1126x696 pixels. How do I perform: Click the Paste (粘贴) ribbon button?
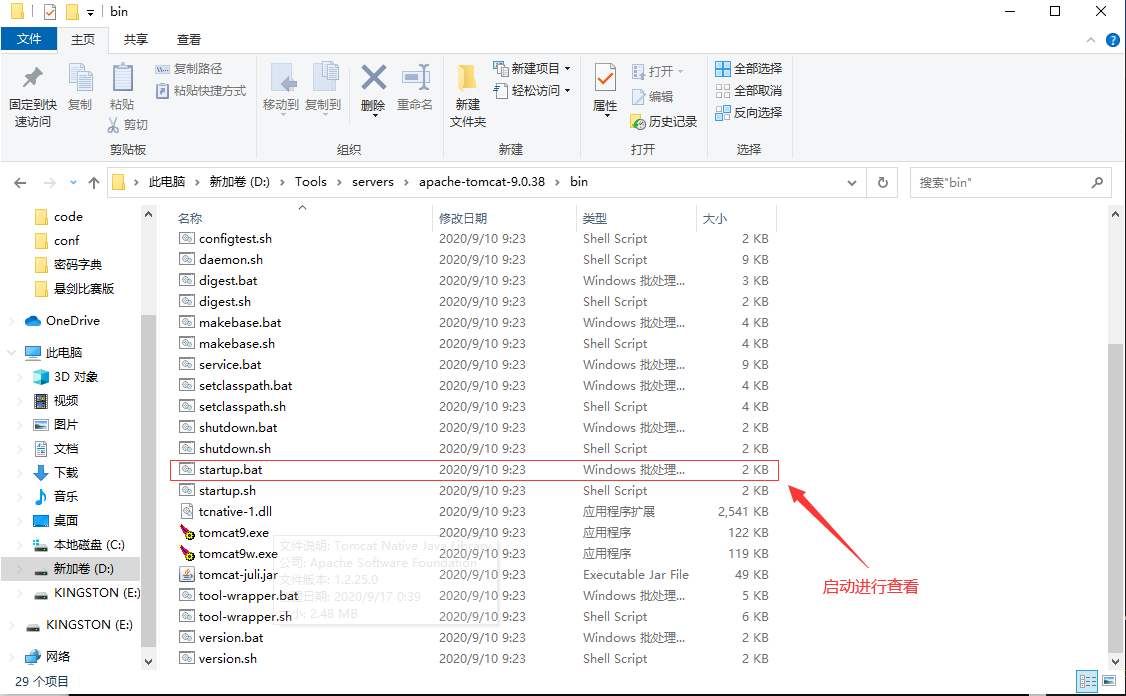point(122,88)
